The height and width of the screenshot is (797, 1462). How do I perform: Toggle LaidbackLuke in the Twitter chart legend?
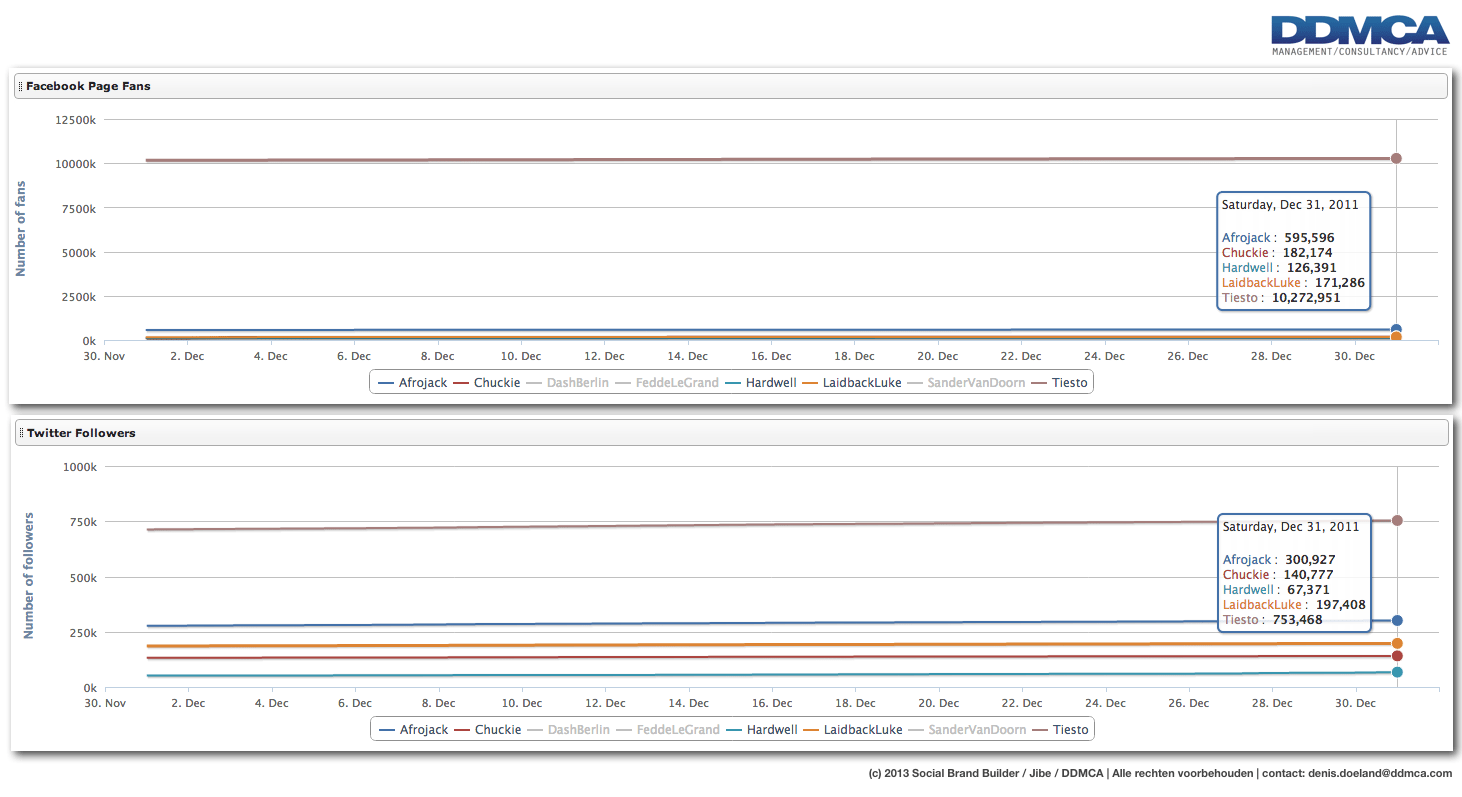click(x=862, y=730)
